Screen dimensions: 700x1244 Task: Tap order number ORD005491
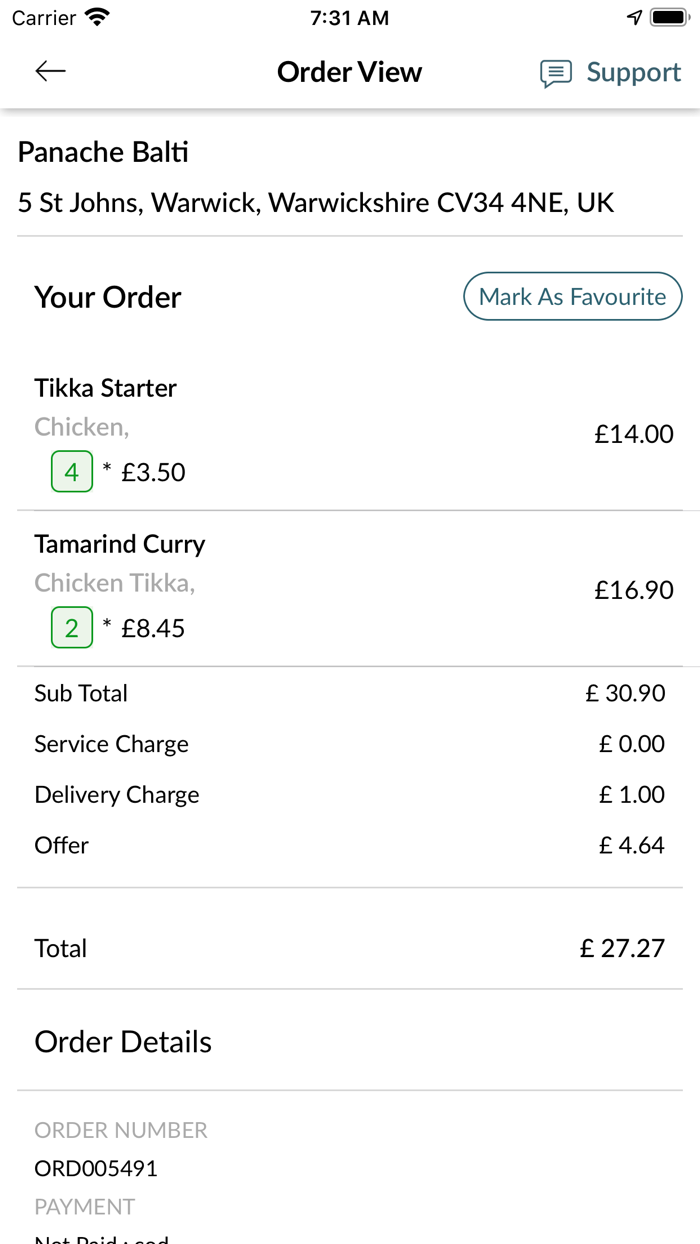click(x=96, y=1168)
